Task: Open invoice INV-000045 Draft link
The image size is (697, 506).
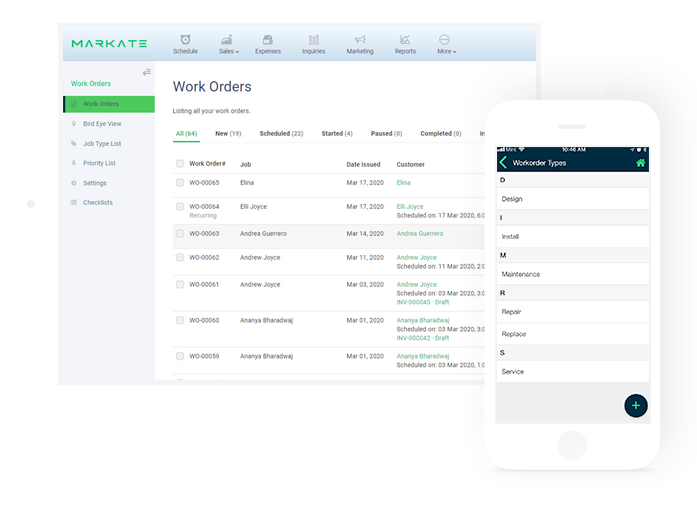Action: tap(423, 302)
